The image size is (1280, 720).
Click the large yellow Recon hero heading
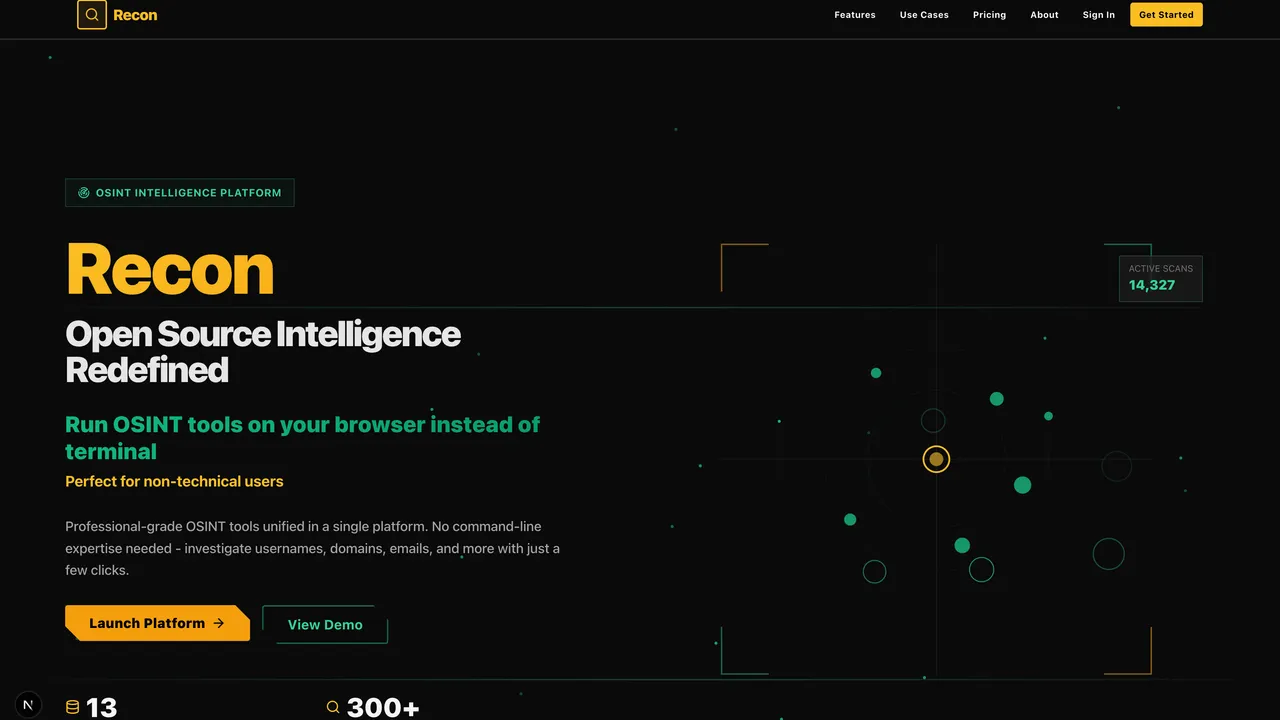tap(170, 270)
